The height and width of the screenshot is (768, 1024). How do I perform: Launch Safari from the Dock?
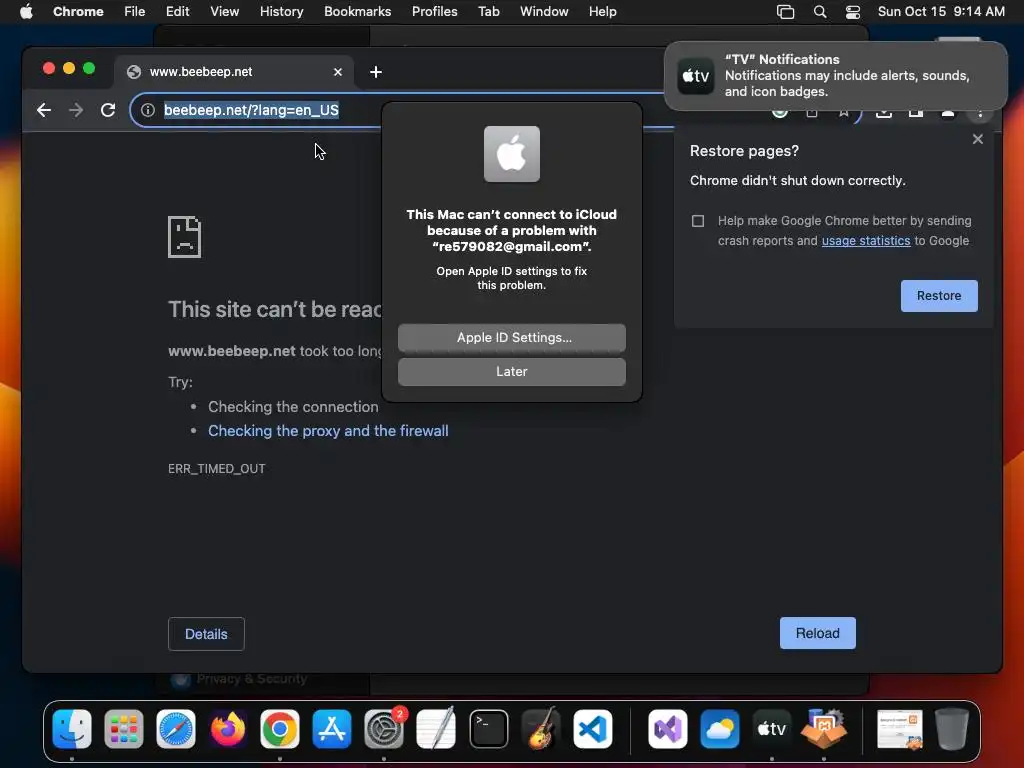tap(176, 728)
